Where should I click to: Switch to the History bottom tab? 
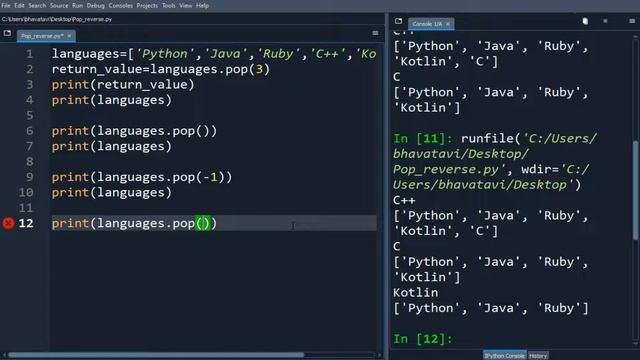coord(538,356)
